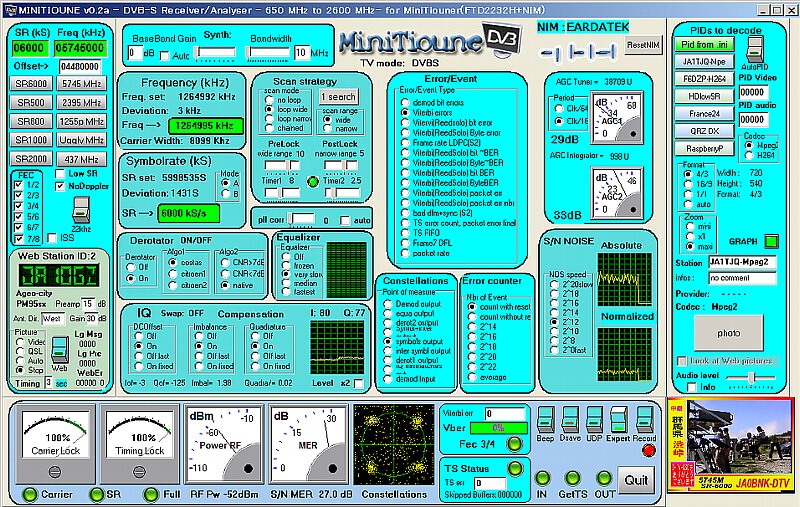Click the green GRAPH square
The width and height of the screenshot is (800, 507).
click(771, 241)
